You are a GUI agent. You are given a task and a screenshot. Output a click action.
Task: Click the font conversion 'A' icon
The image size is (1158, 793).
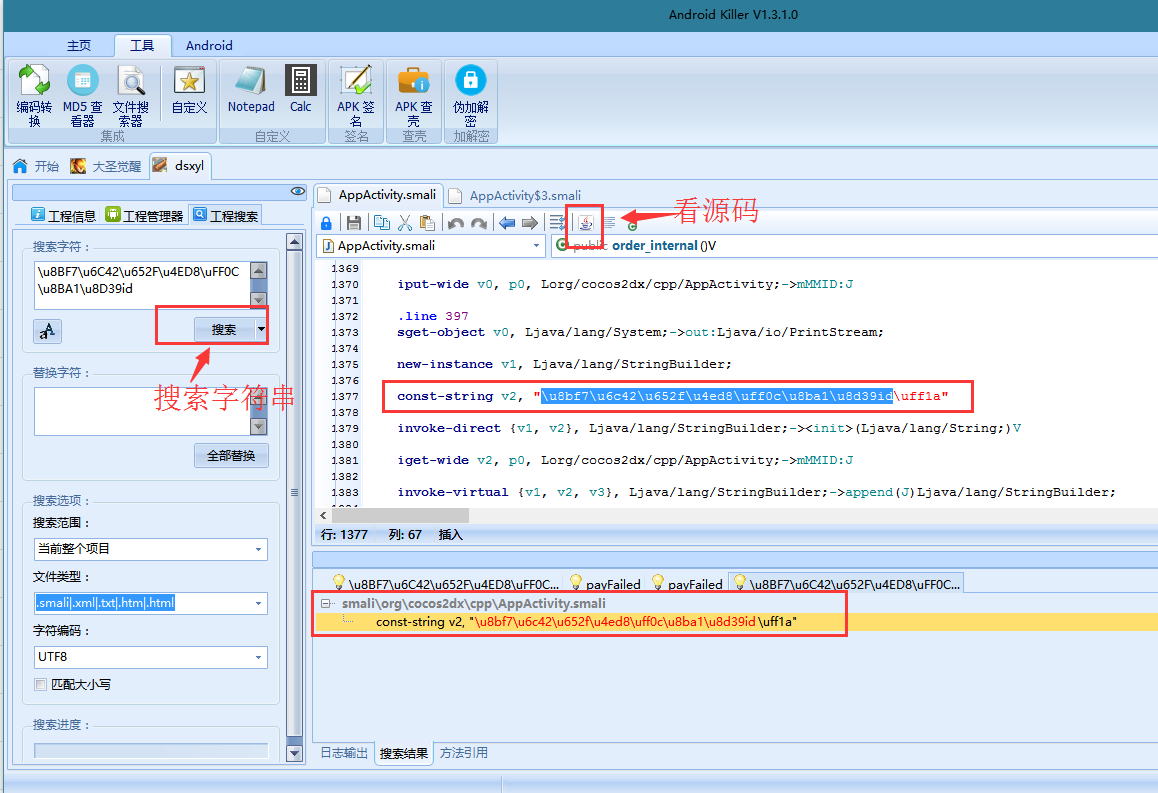click(47, 331)
